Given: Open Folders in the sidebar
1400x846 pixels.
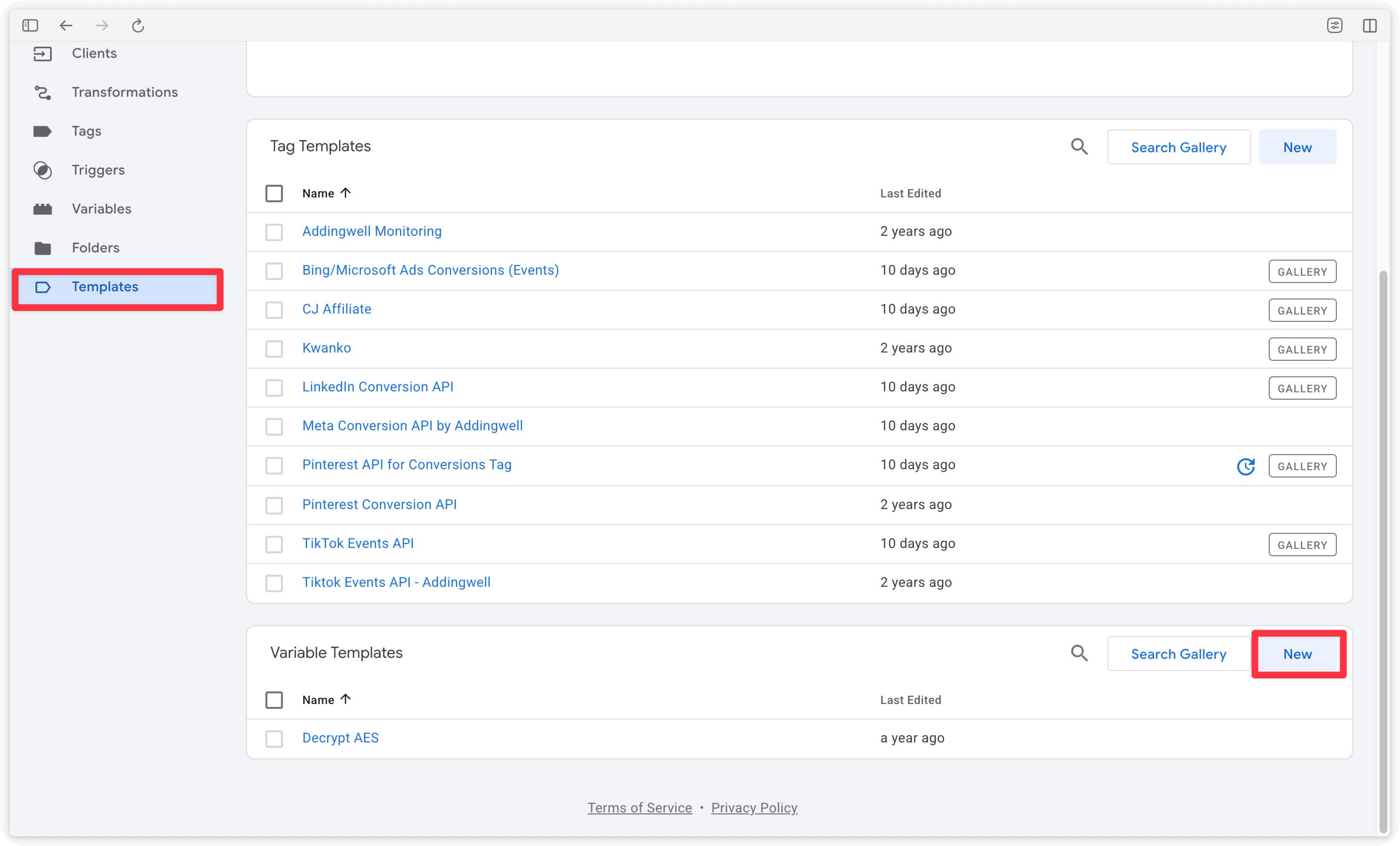Looking at the screenshot, I should (x=95, y=247).
